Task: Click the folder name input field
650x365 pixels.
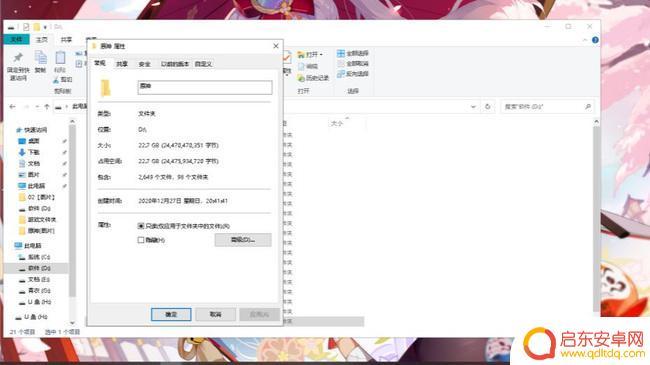Action: tap(205, 87)
